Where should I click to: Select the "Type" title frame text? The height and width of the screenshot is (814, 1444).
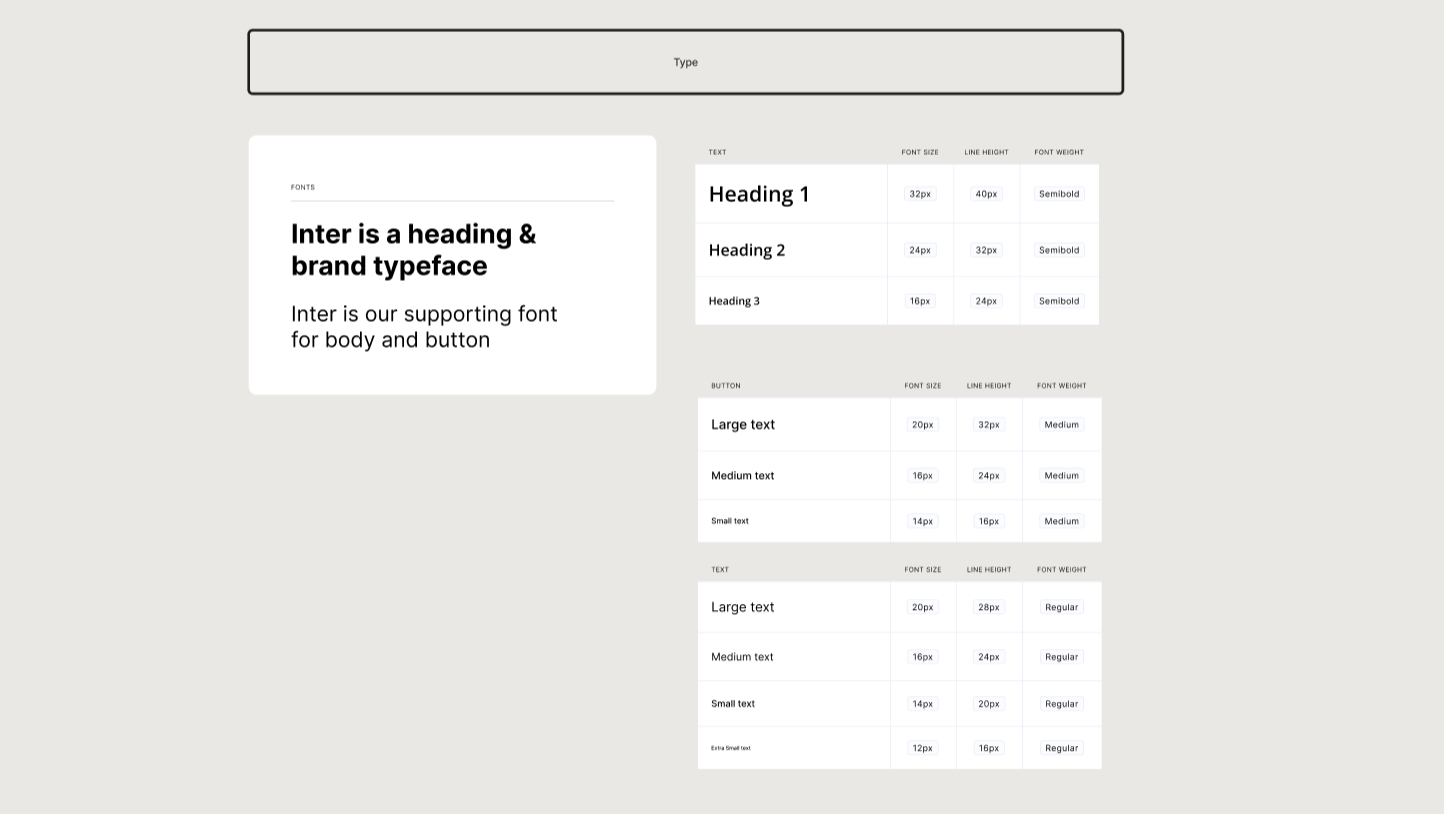(685, 62)
